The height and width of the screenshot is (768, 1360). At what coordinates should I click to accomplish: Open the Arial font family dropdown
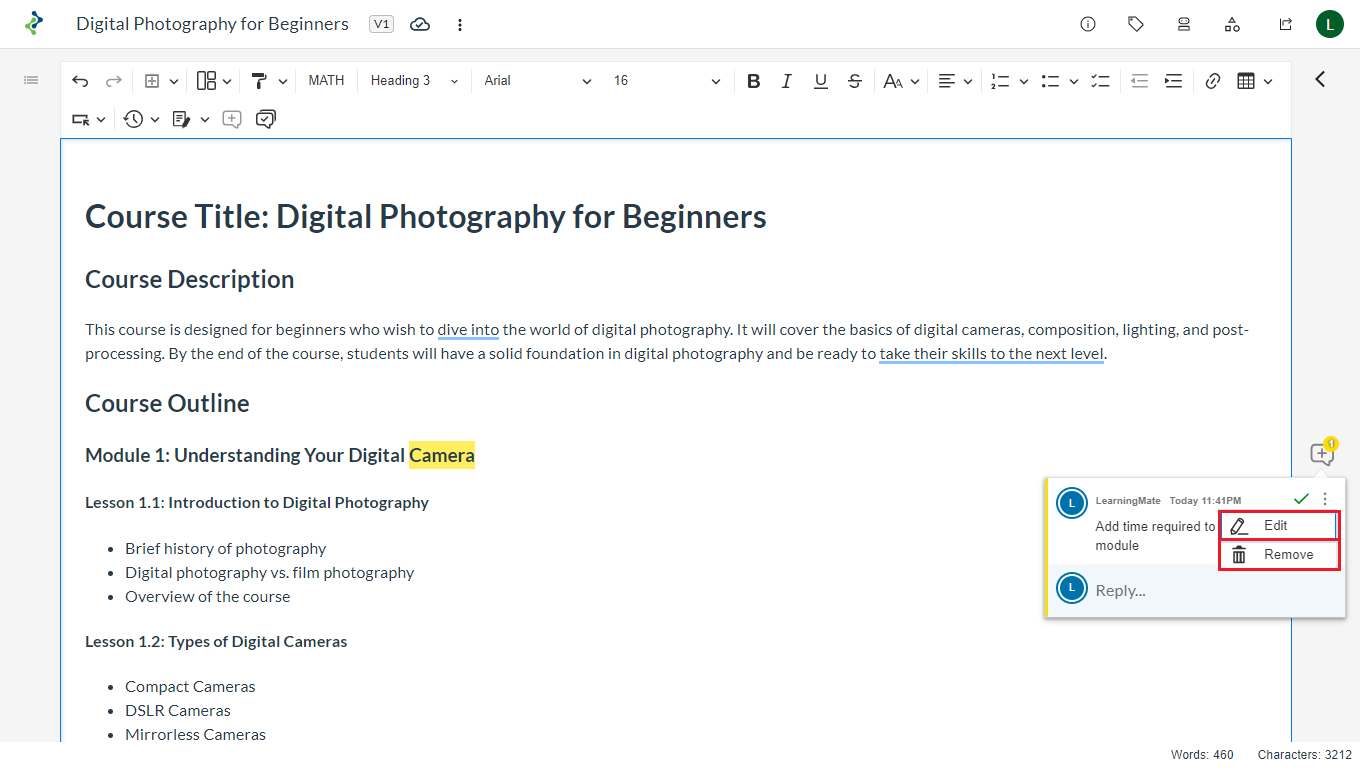(x=537, y=81)
